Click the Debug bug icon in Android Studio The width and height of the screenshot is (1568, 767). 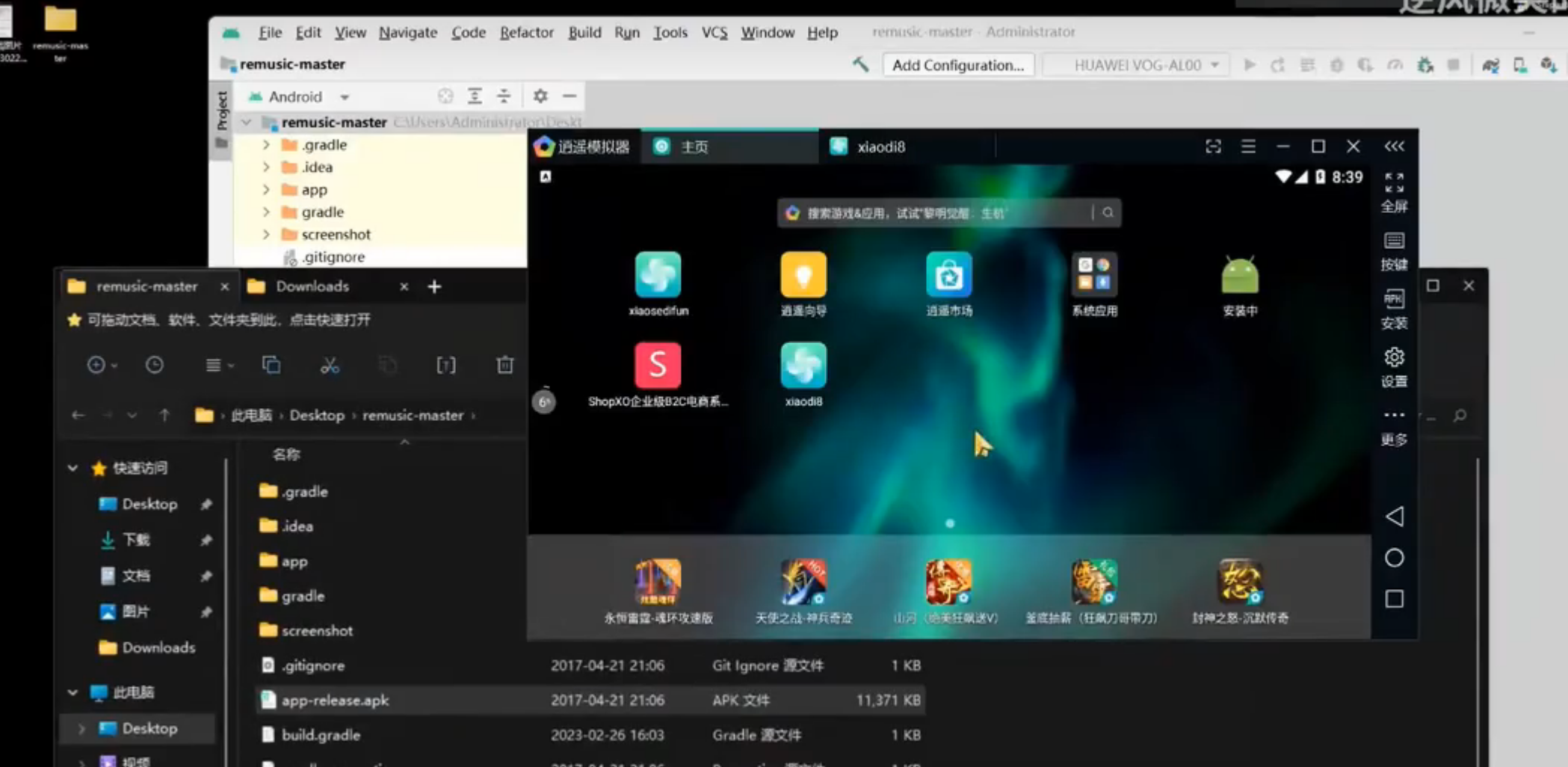point(1337,65)
